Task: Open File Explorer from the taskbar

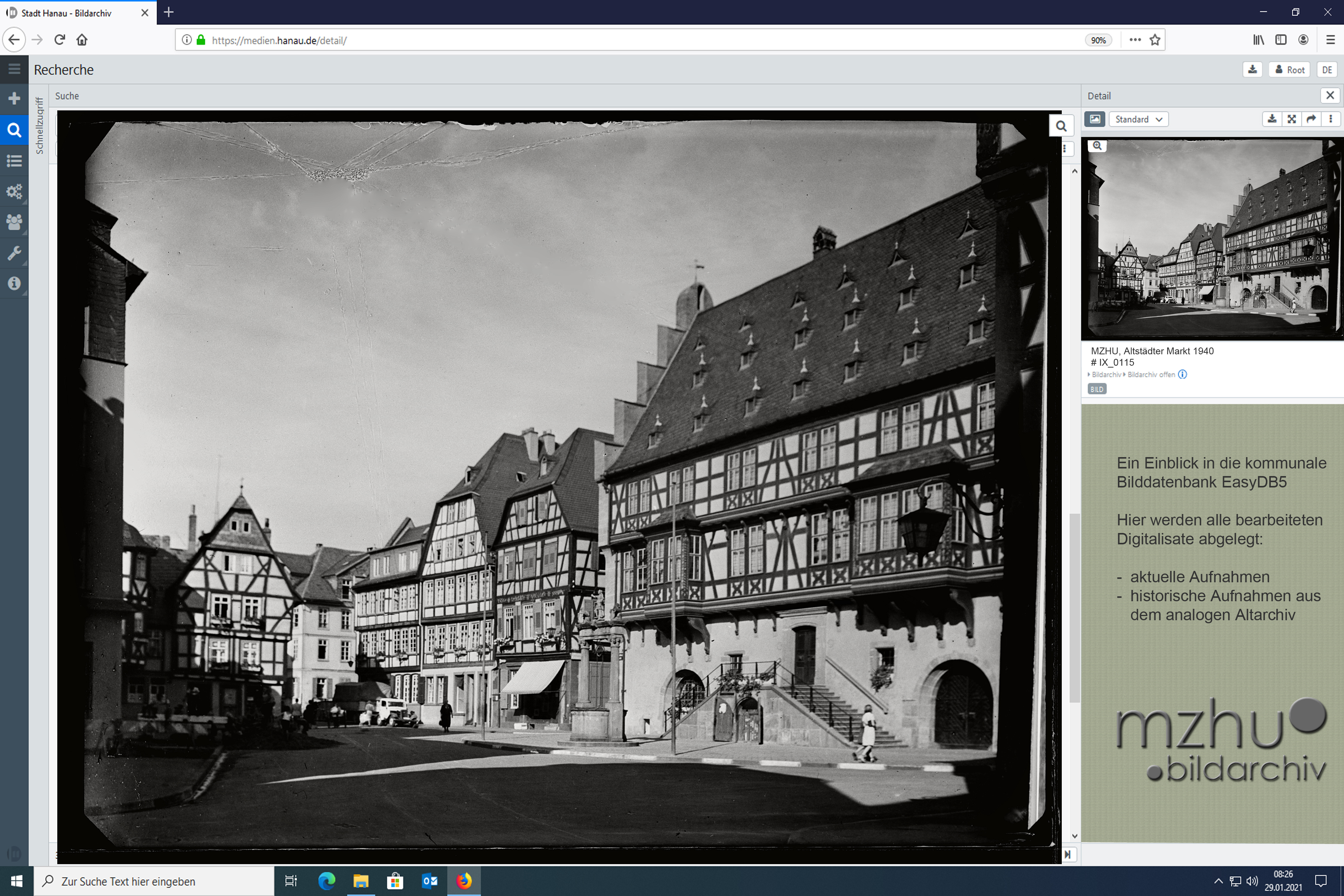Action: (x=361, y=881)
